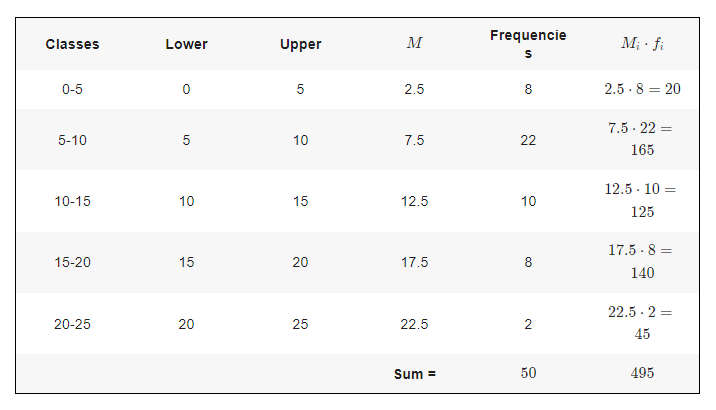716x410 pixels.
Task: Select the Lower column header
Action: click(x=186, y=45)
